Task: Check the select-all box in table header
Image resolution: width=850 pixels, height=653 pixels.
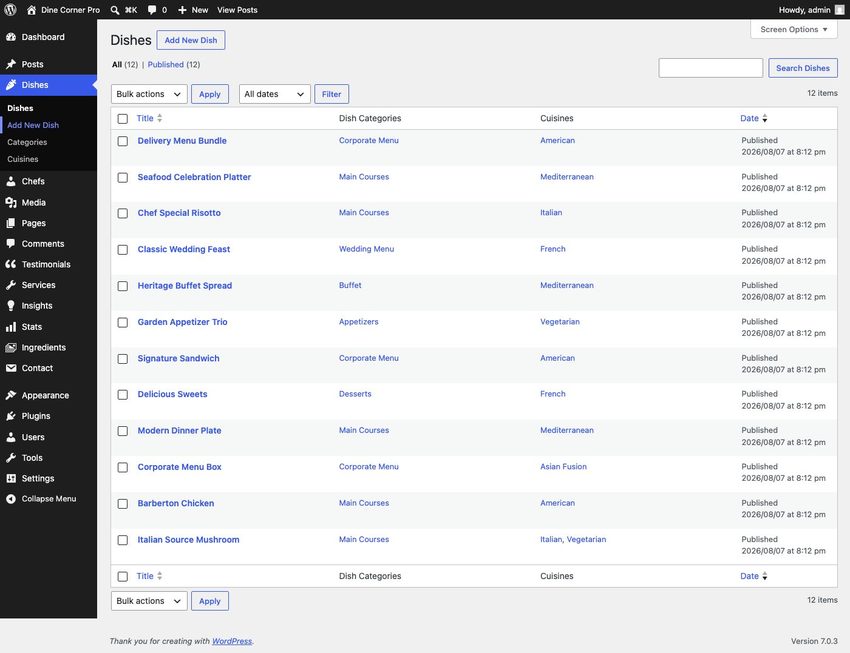Action: point(123,119)
